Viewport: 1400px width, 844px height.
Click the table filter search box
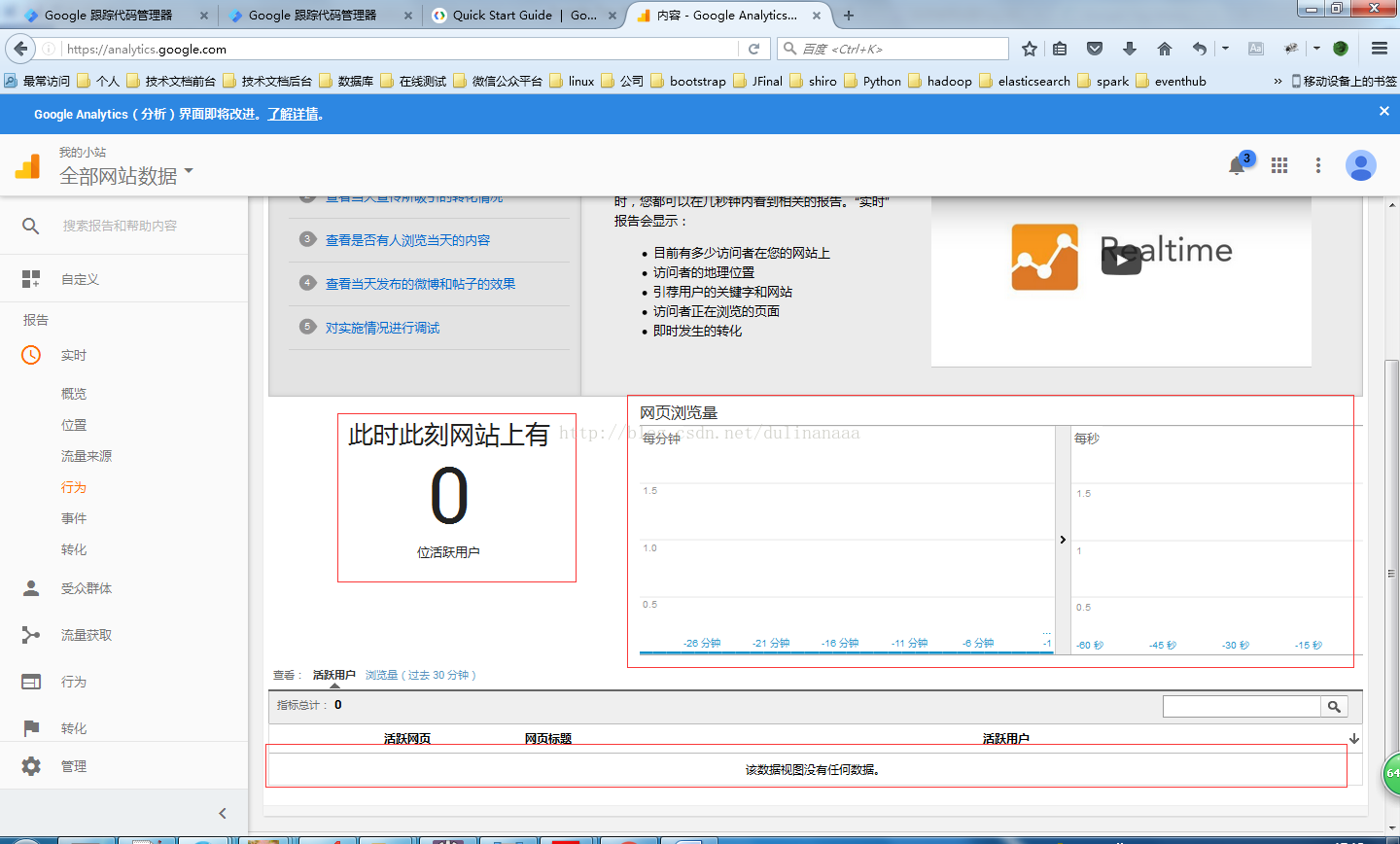1242,707
